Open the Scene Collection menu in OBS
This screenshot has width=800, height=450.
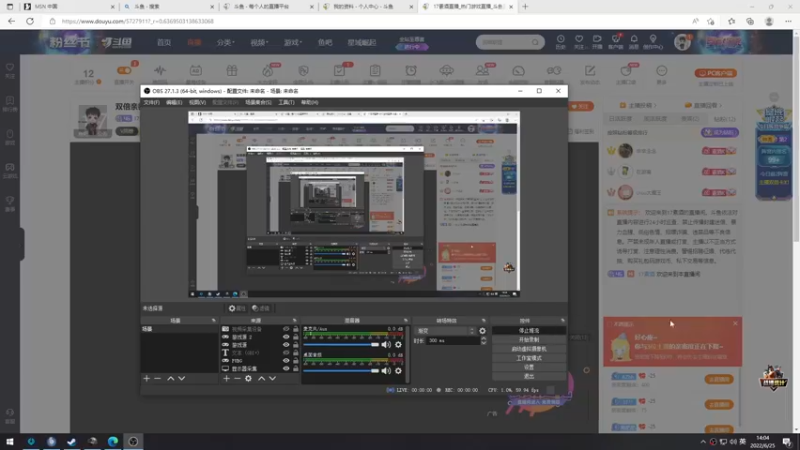coord(258,103)
